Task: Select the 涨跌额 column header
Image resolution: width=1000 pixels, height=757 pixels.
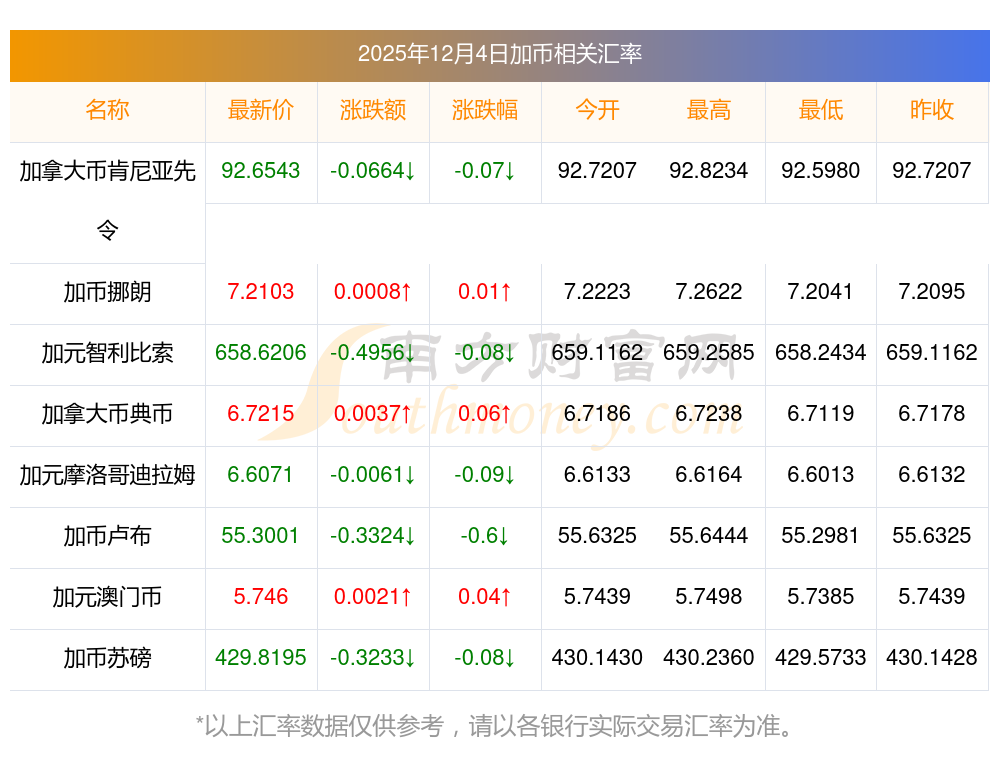Action: 373,110
